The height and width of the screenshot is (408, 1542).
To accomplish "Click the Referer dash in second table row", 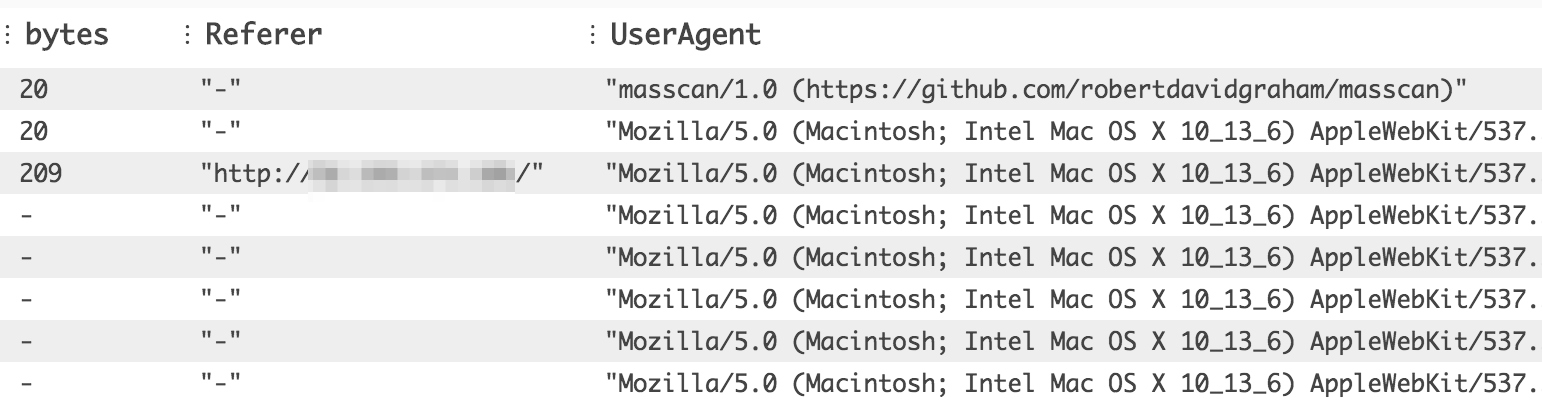I will click(x=221, y=131).
